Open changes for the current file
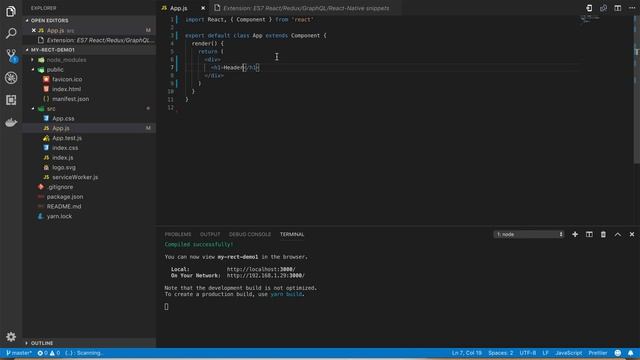640x360 pixels. (589, 8)
